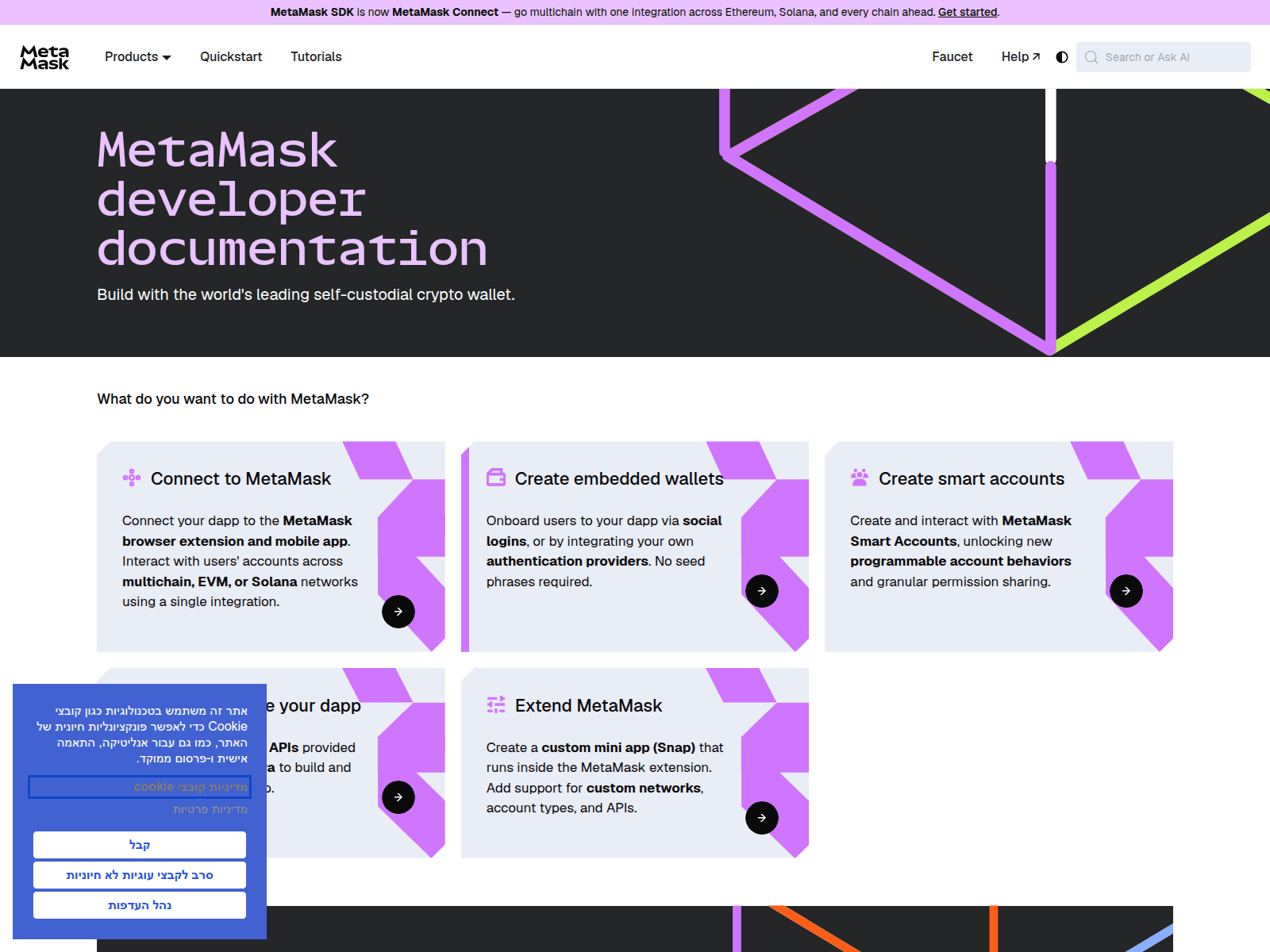Open the Help nav link
The image size is (1270, 952).
1021,57
